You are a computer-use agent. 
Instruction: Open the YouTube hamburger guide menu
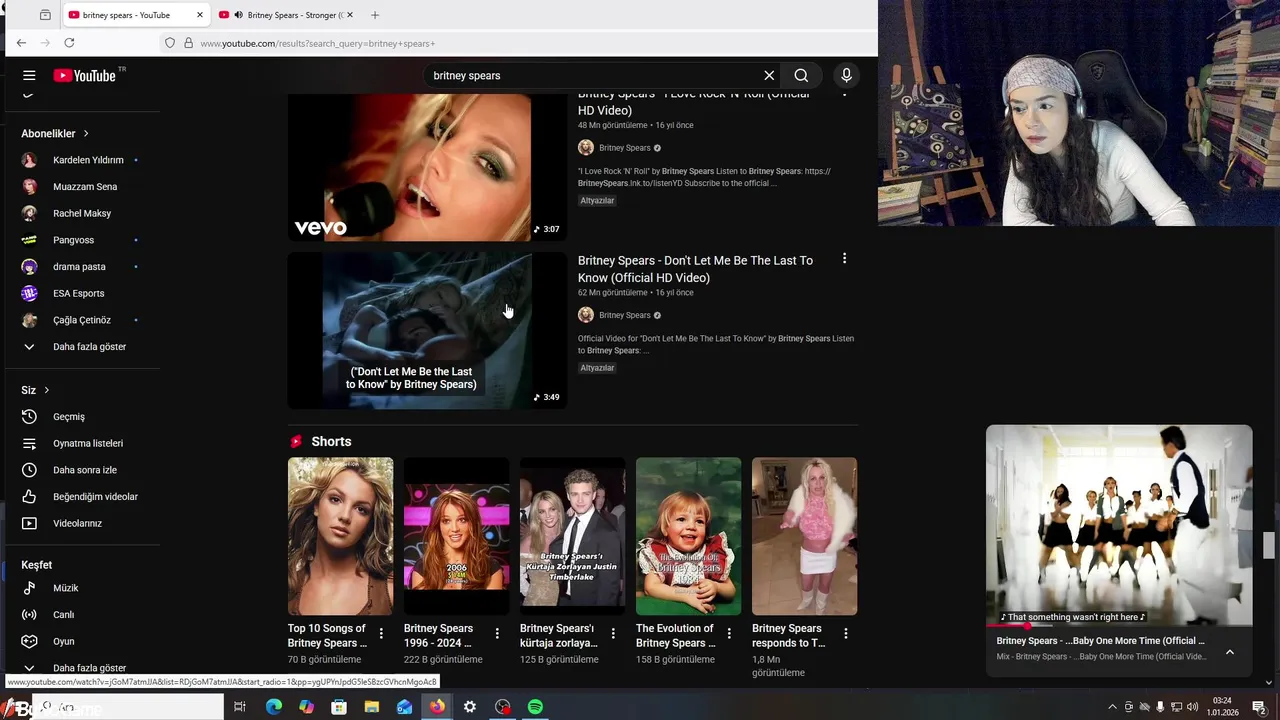click(x=29, y=75)
